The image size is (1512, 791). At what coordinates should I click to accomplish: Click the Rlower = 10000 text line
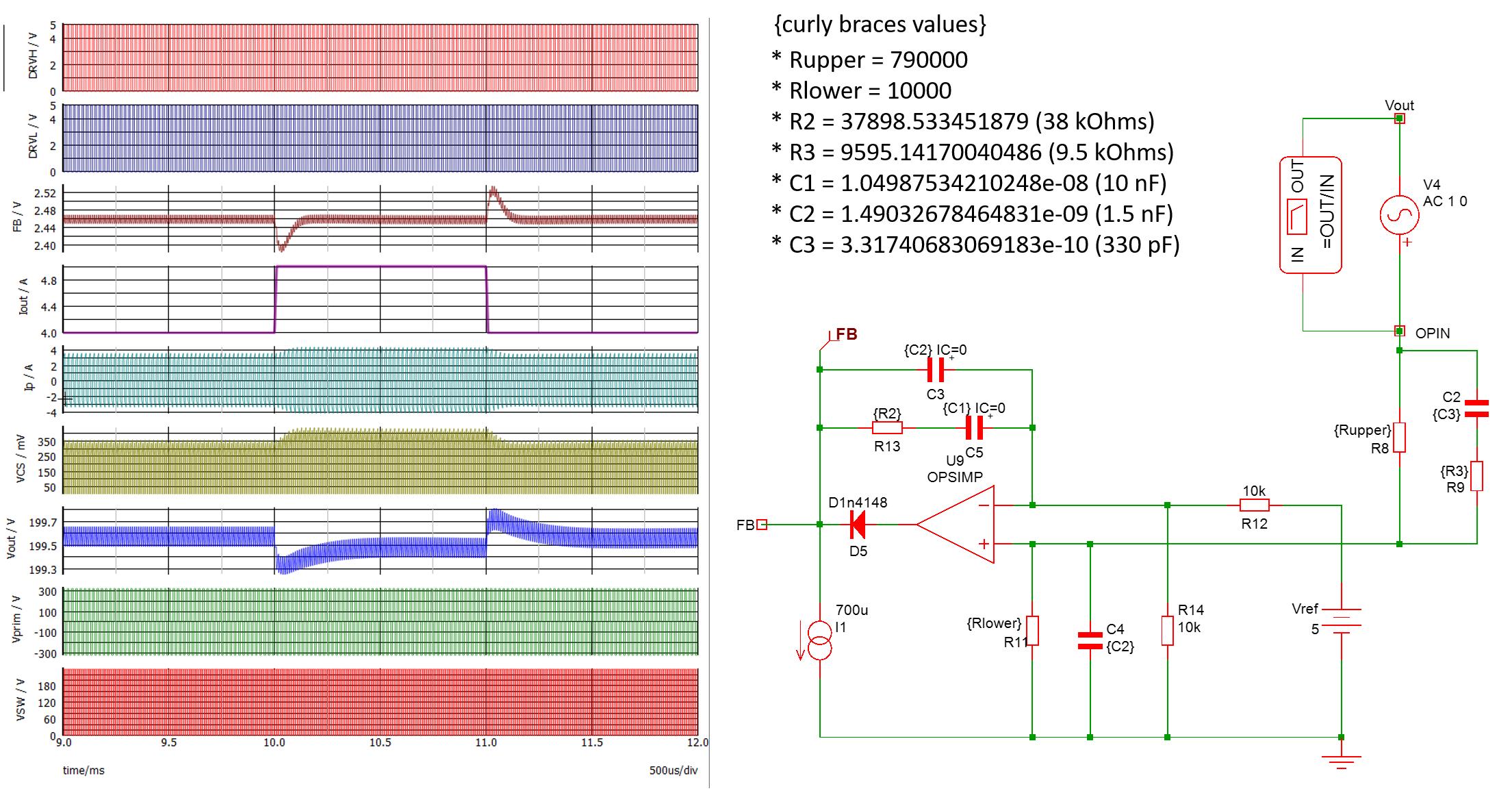click(861, 91)
